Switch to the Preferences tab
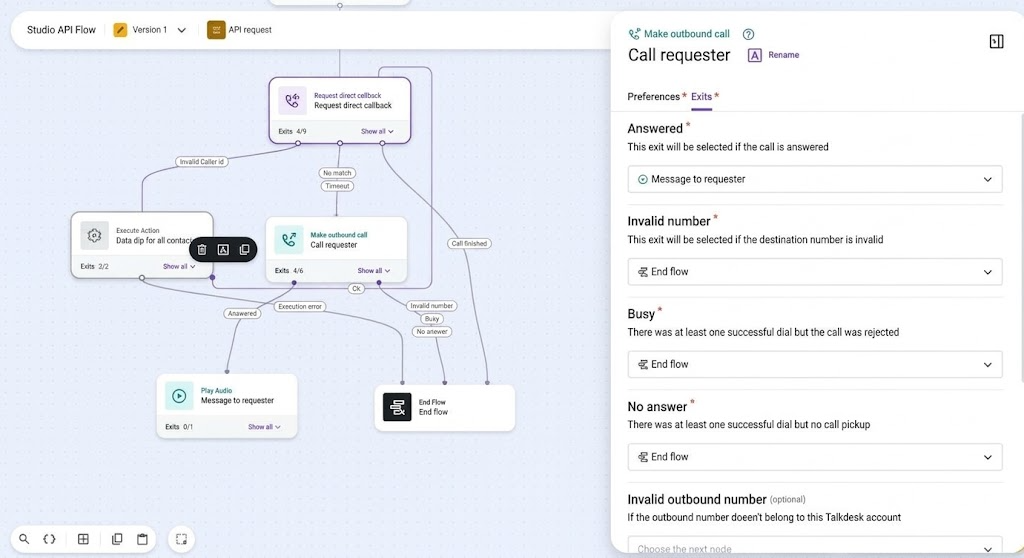1024x558 pixels. click(654, 97)
